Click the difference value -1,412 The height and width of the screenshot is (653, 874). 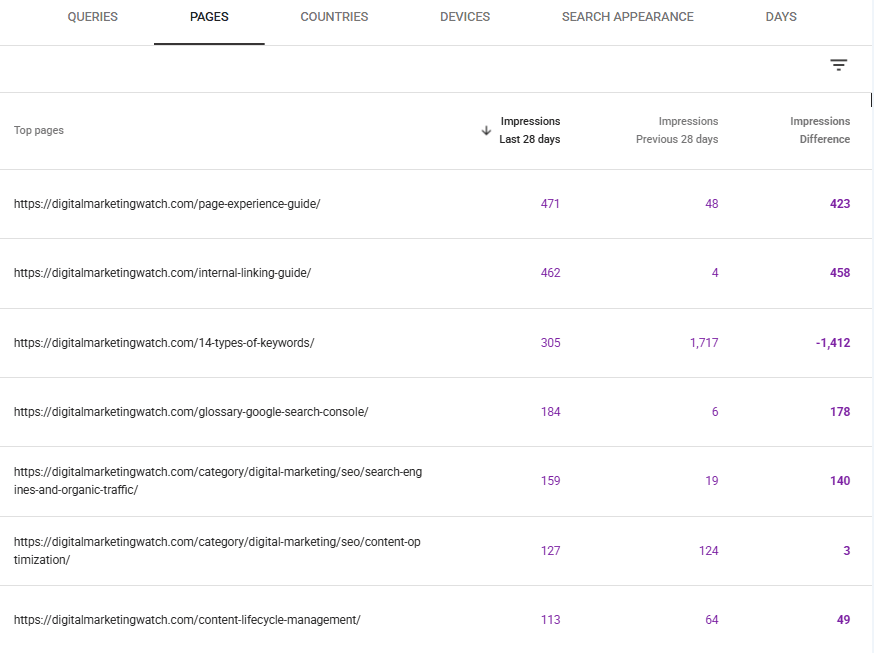click(833, 343)
